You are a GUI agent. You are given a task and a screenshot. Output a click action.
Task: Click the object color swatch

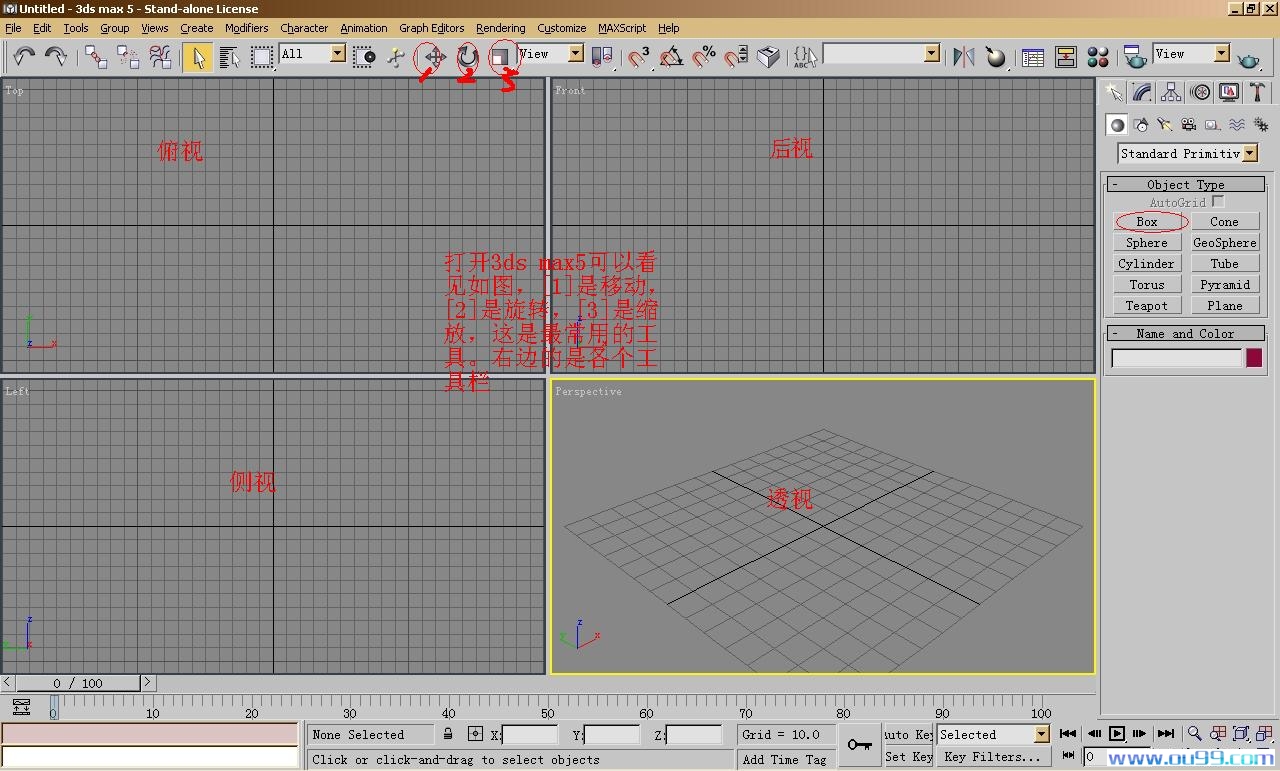pyautogui.click(x=1254, y=358)
